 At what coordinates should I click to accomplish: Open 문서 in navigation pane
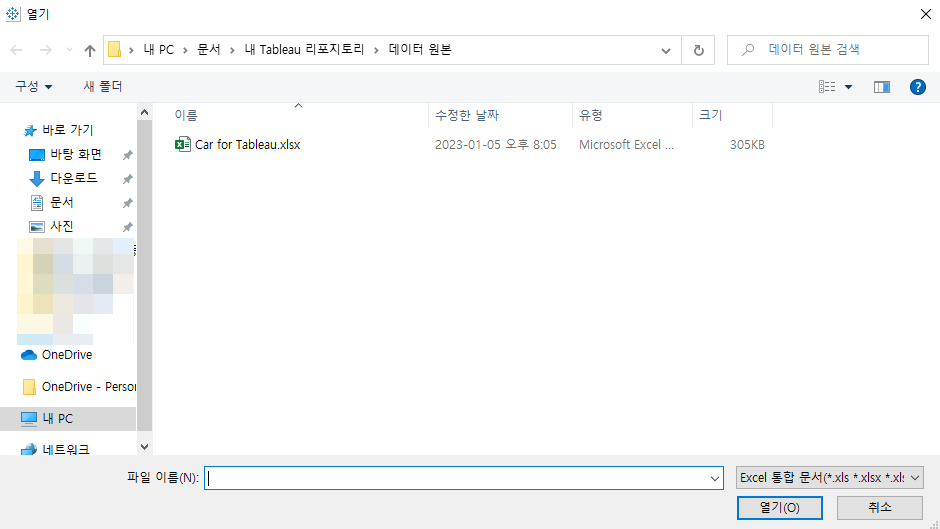[61, 203]
